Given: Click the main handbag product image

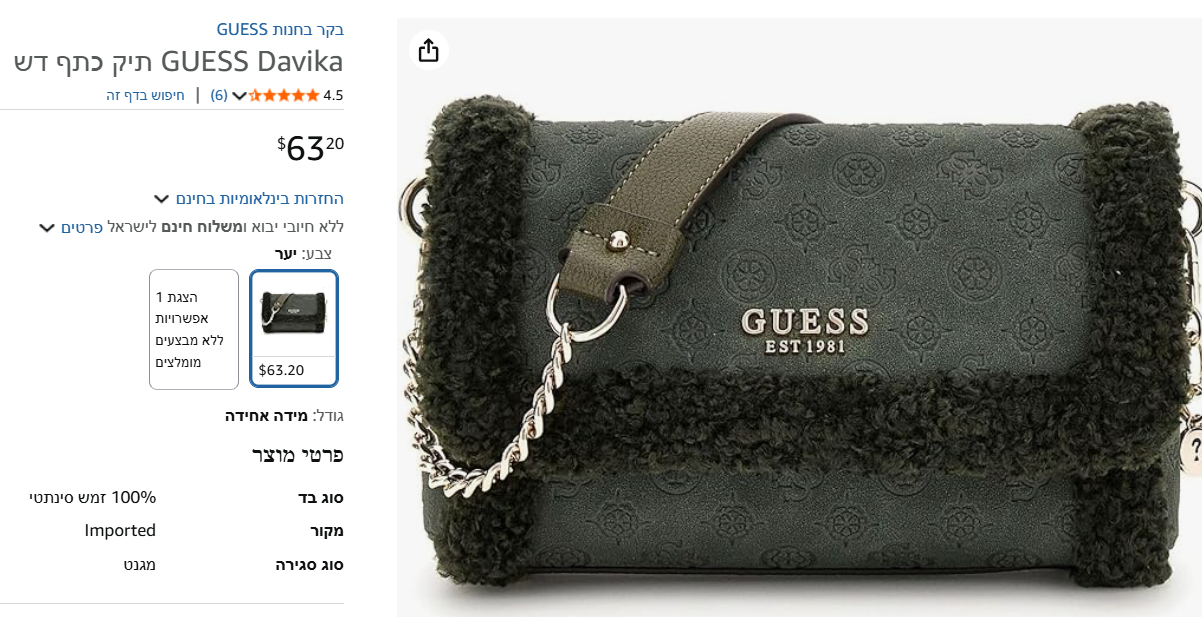Looking at the screenshot, I should 799,317.
